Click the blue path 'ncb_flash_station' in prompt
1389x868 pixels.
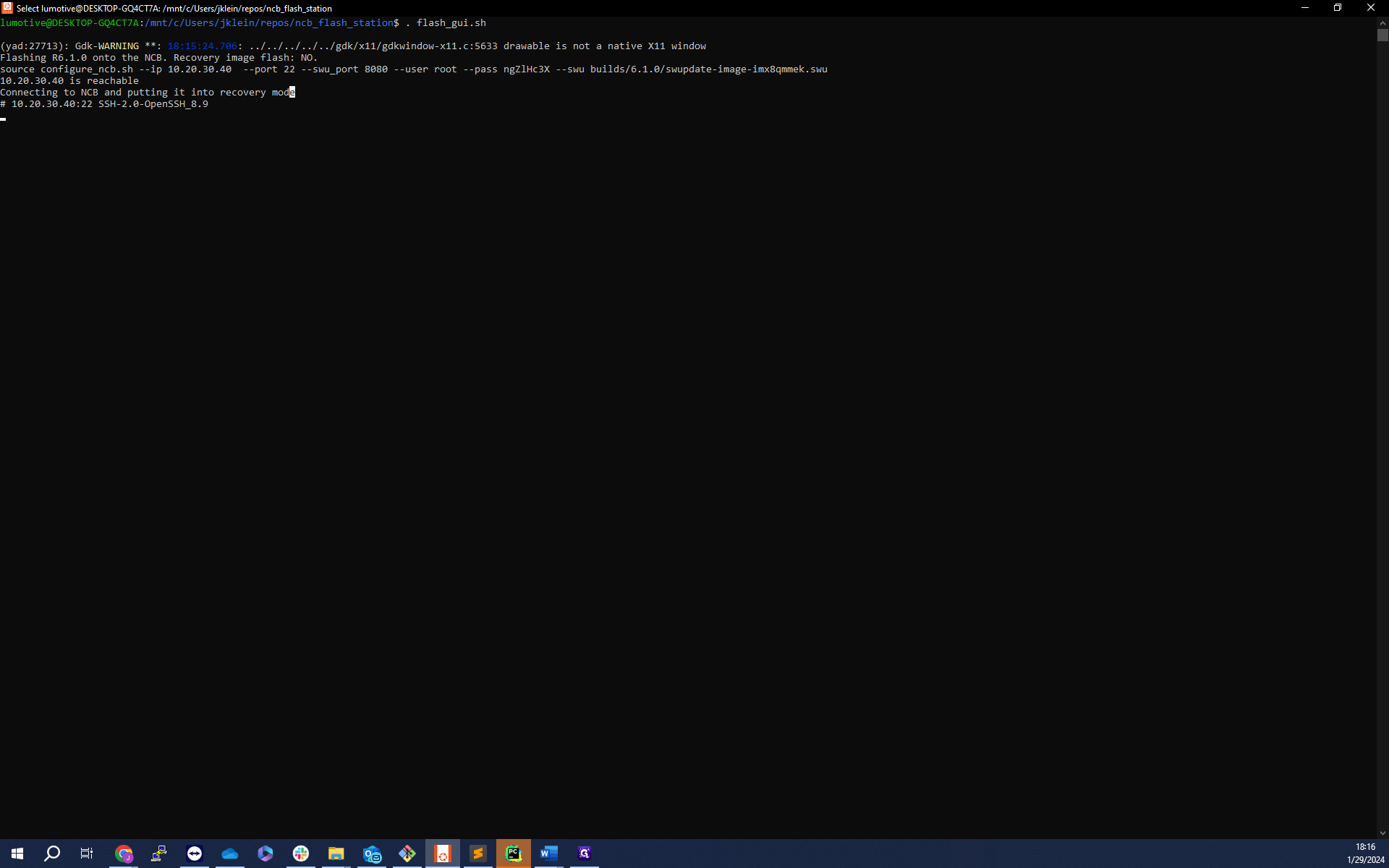344,23
